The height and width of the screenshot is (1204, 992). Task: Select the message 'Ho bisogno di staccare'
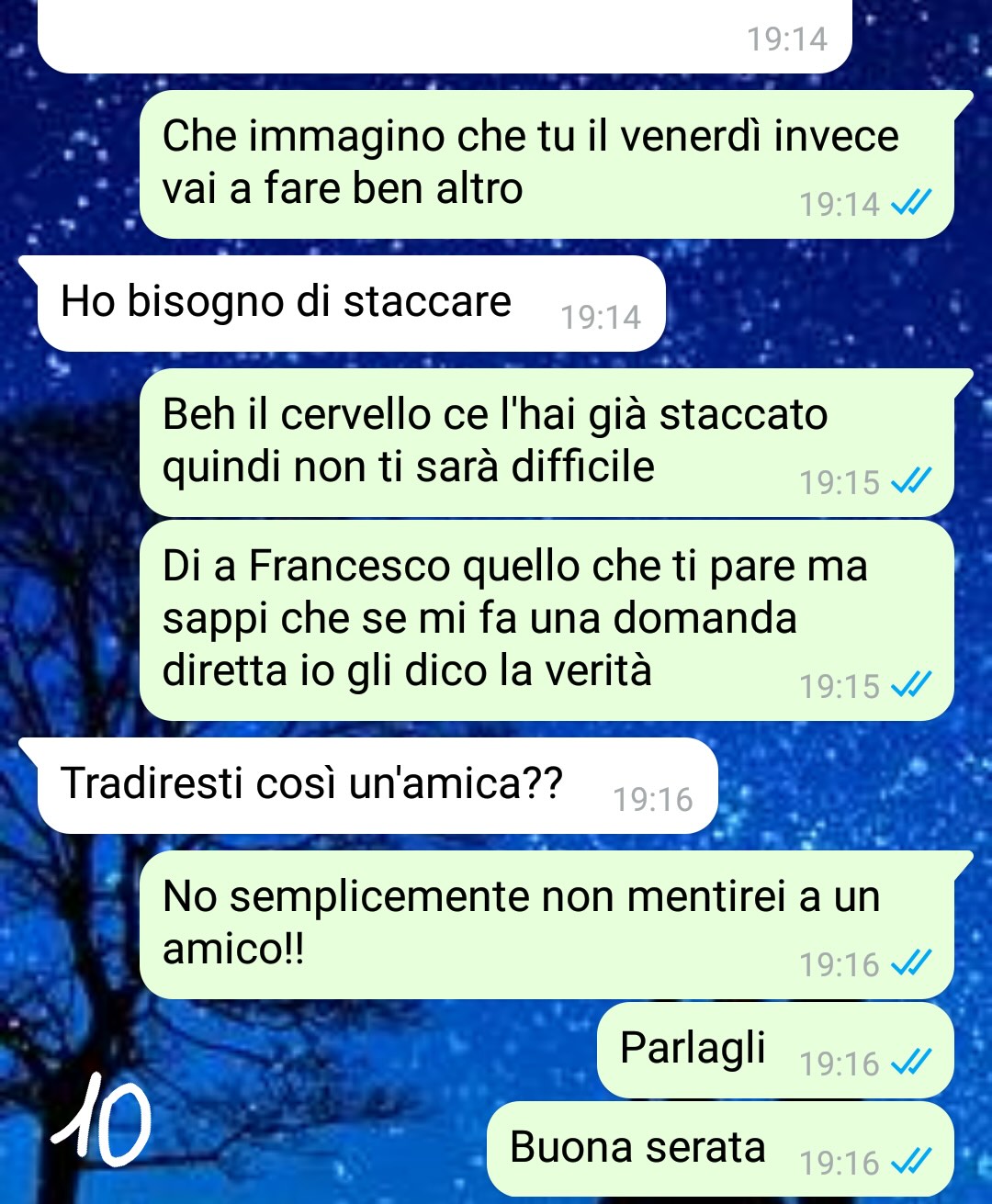[351, 304]
